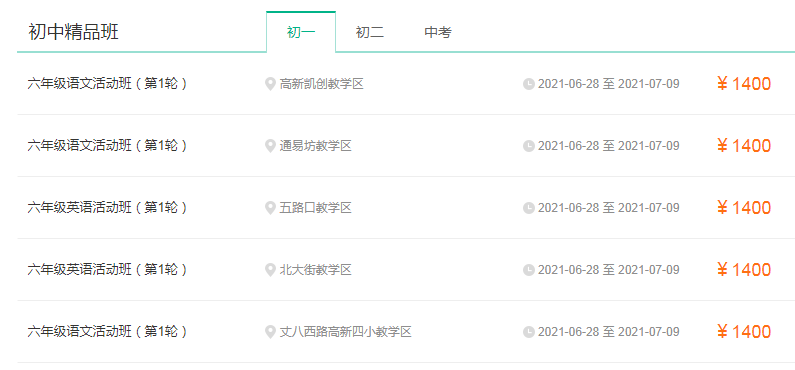Click location pin icon beside 北大街教学区
The image size is (795, 370).
[270, 270]
